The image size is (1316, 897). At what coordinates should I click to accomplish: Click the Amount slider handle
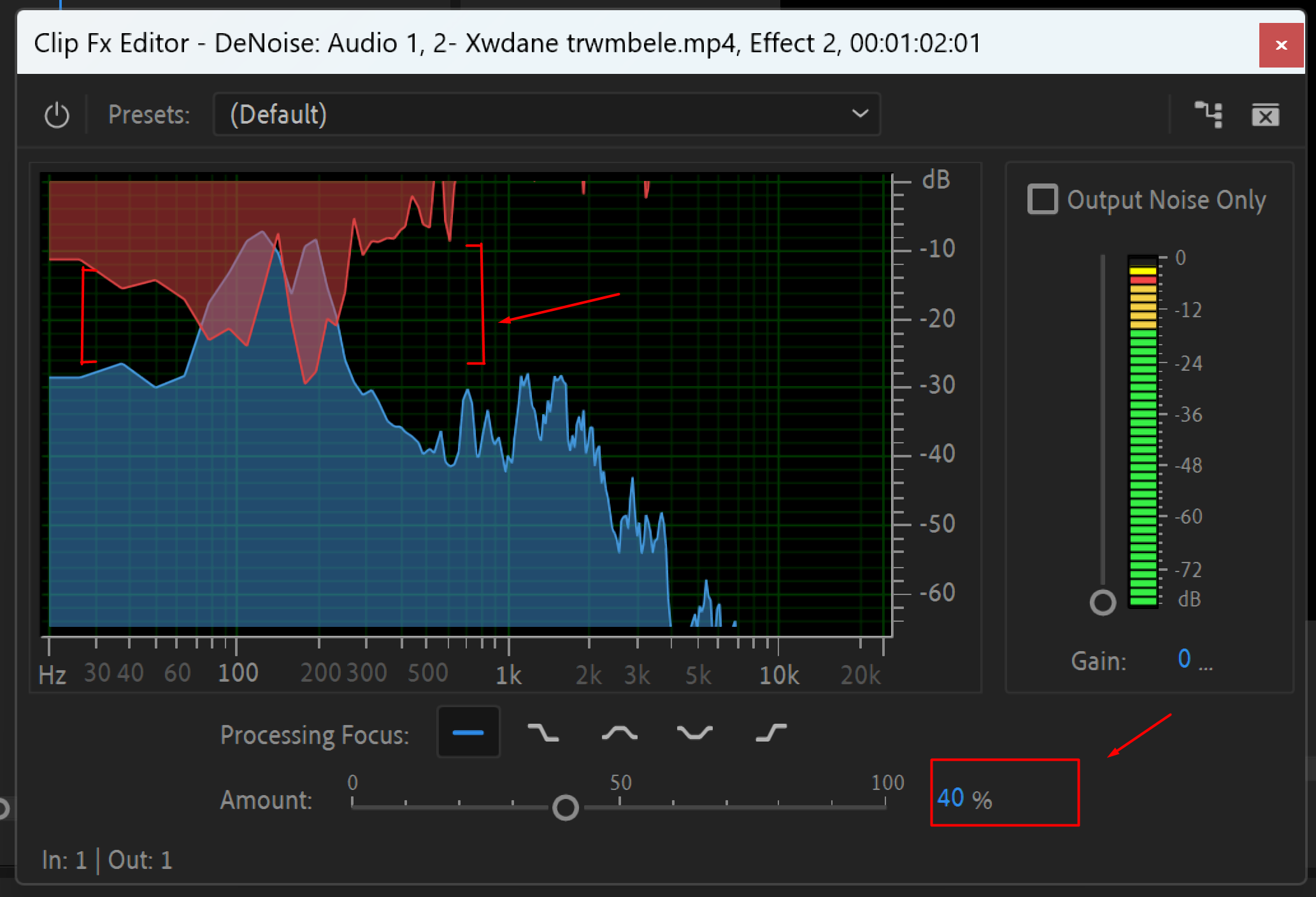[x=565, y=807]
